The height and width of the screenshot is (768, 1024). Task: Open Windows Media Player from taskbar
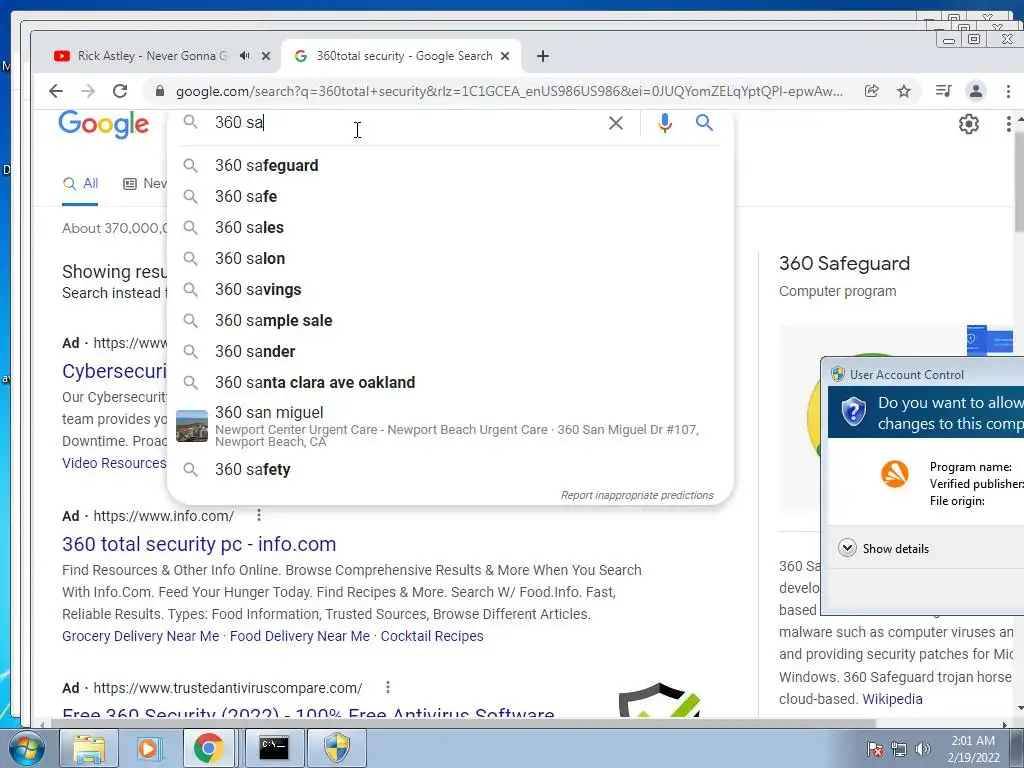148,748
